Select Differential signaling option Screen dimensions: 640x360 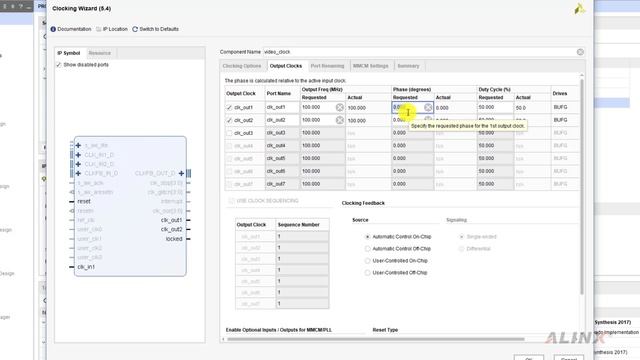click(x=462, y=249)
